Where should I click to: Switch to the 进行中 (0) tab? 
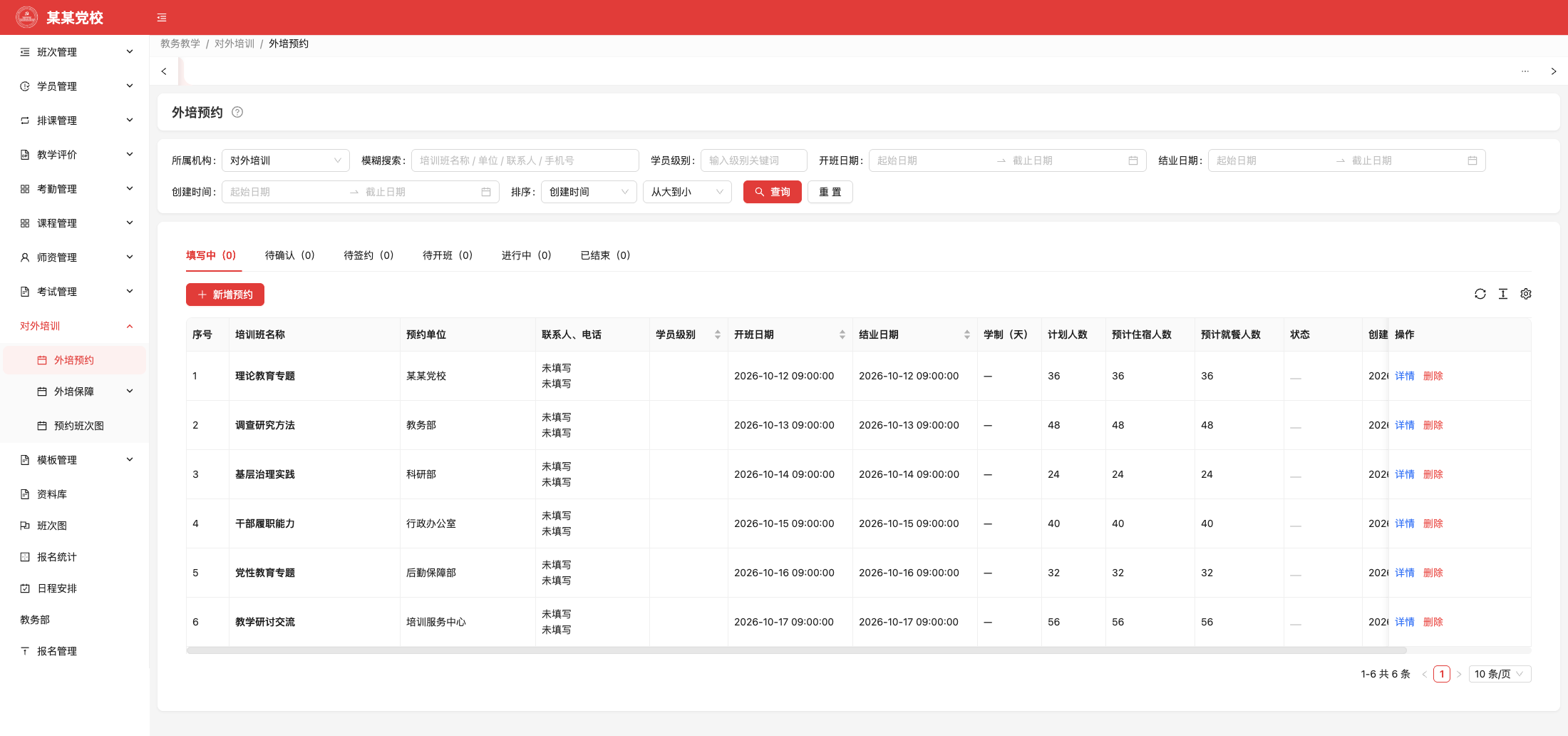[526, 255]
